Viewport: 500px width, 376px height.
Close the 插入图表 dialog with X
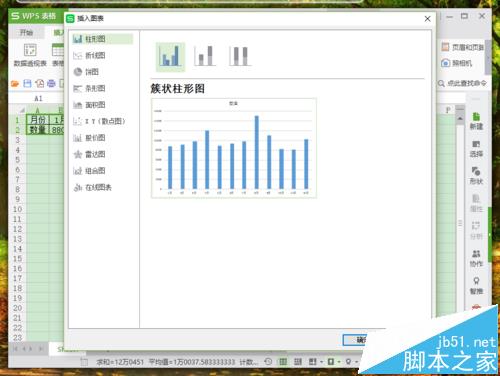pyautogui.click(x=428, y=19)
